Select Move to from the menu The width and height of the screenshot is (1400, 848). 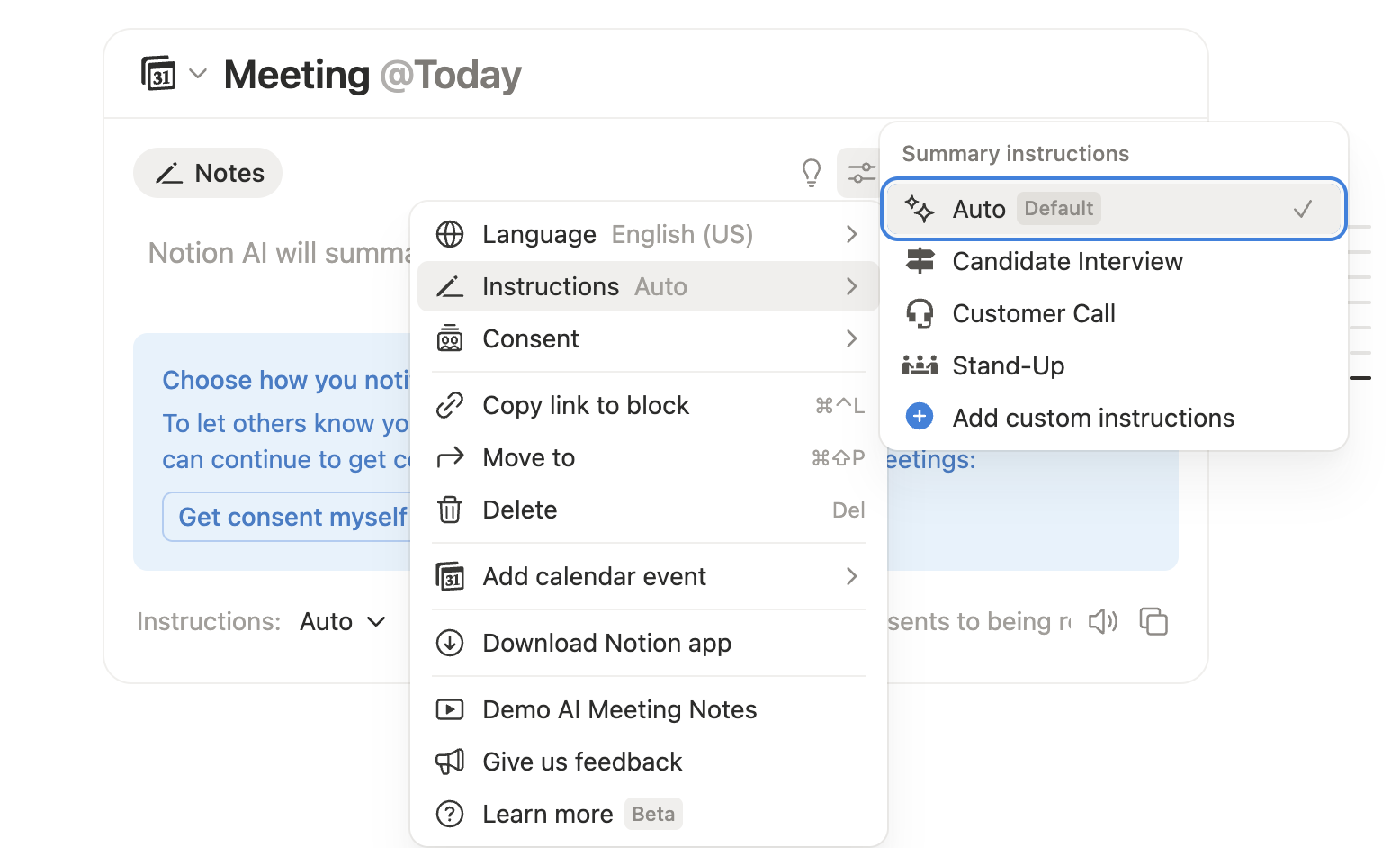529,457
